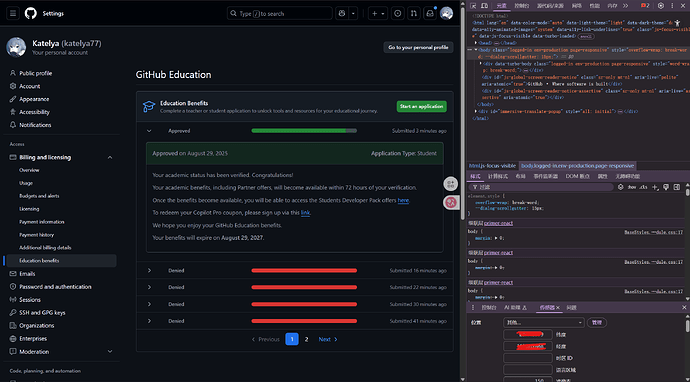690x382 pixels.
Task: Switch to 网络 network tab in DevTools
Action: tap(576, 6)
